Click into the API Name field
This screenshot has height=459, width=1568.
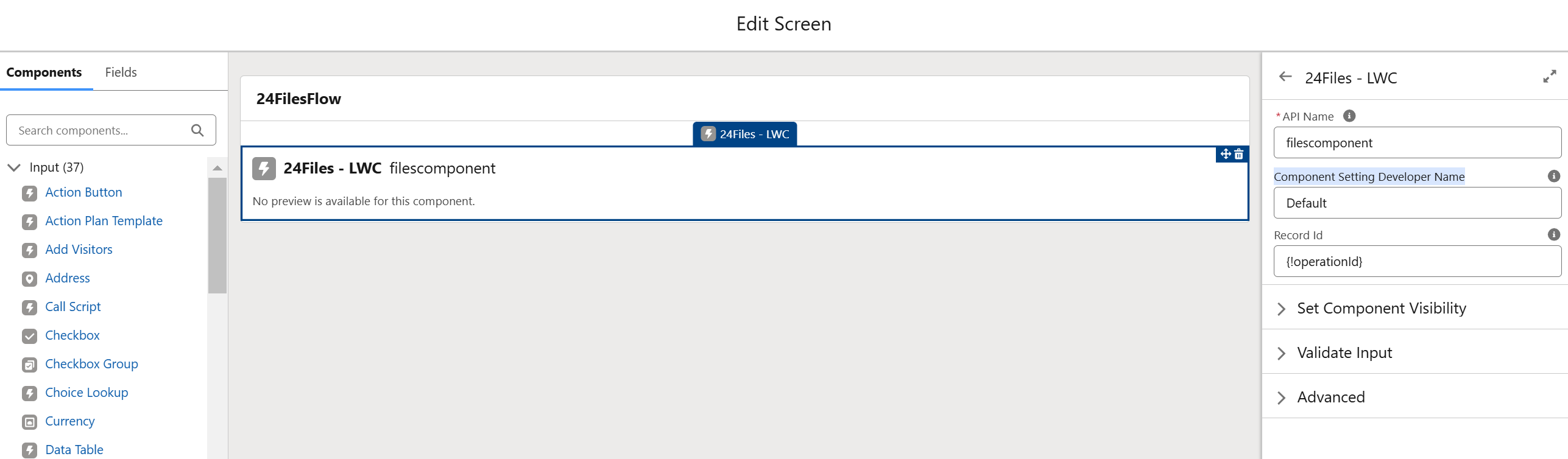(x=1417, y=143)
